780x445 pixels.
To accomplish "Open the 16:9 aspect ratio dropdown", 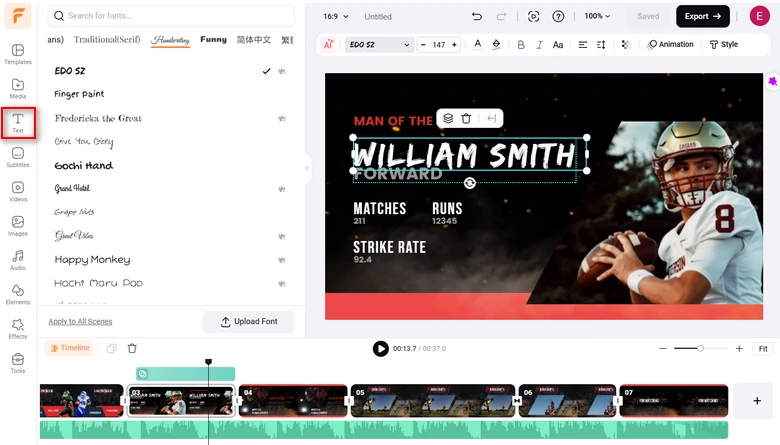I will (x=336, y=16).
